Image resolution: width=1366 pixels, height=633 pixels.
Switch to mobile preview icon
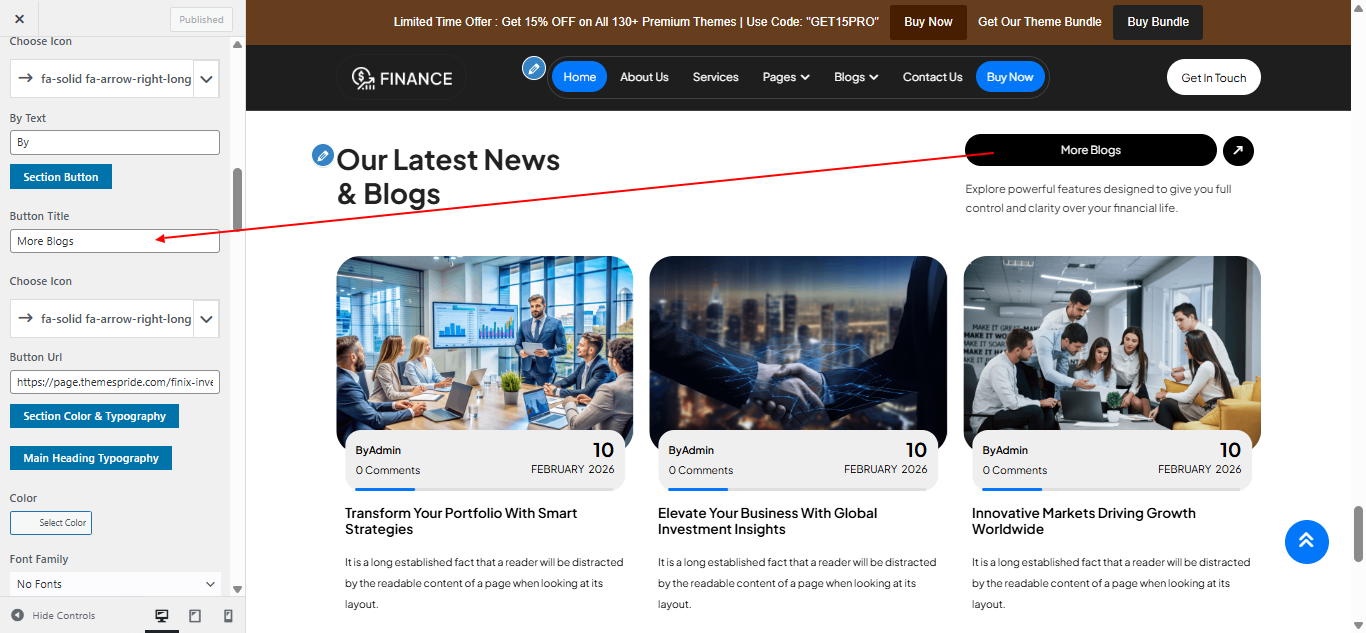228,616
